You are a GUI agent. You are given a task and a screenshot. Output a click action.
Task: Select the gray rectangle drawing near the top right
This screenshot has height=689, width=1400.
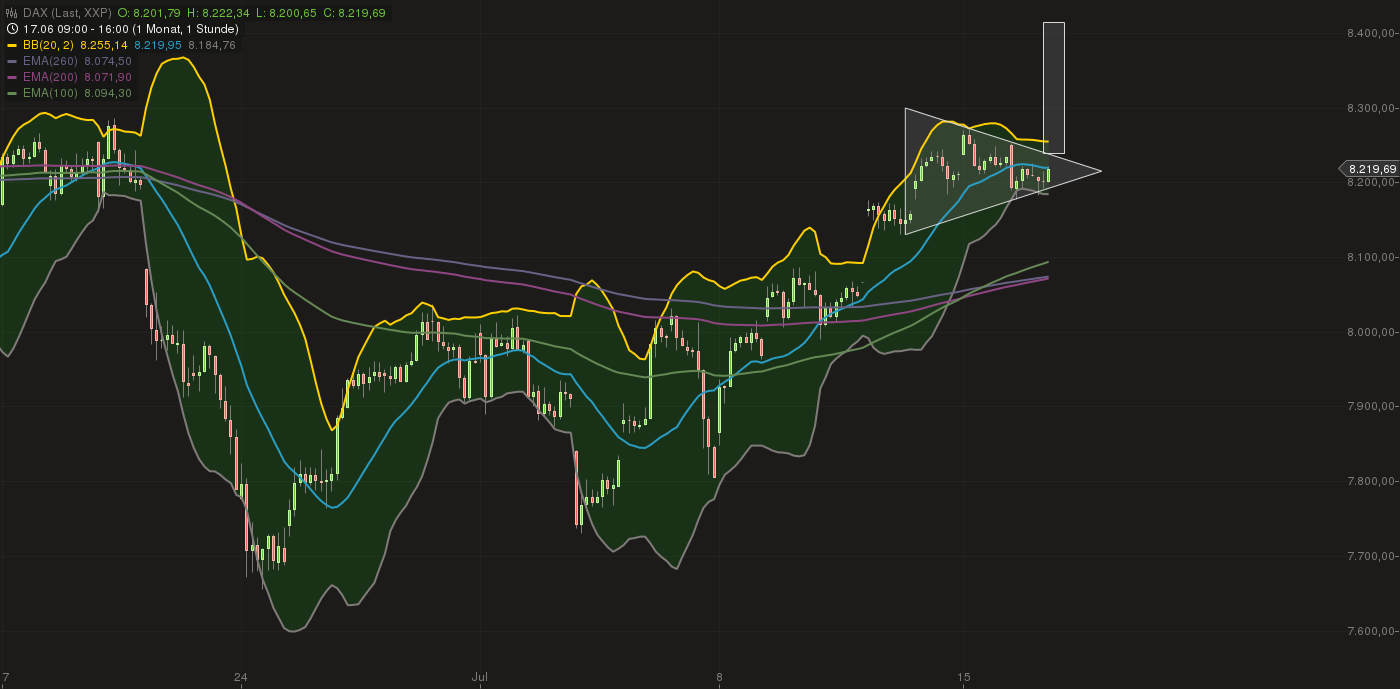1052,85
